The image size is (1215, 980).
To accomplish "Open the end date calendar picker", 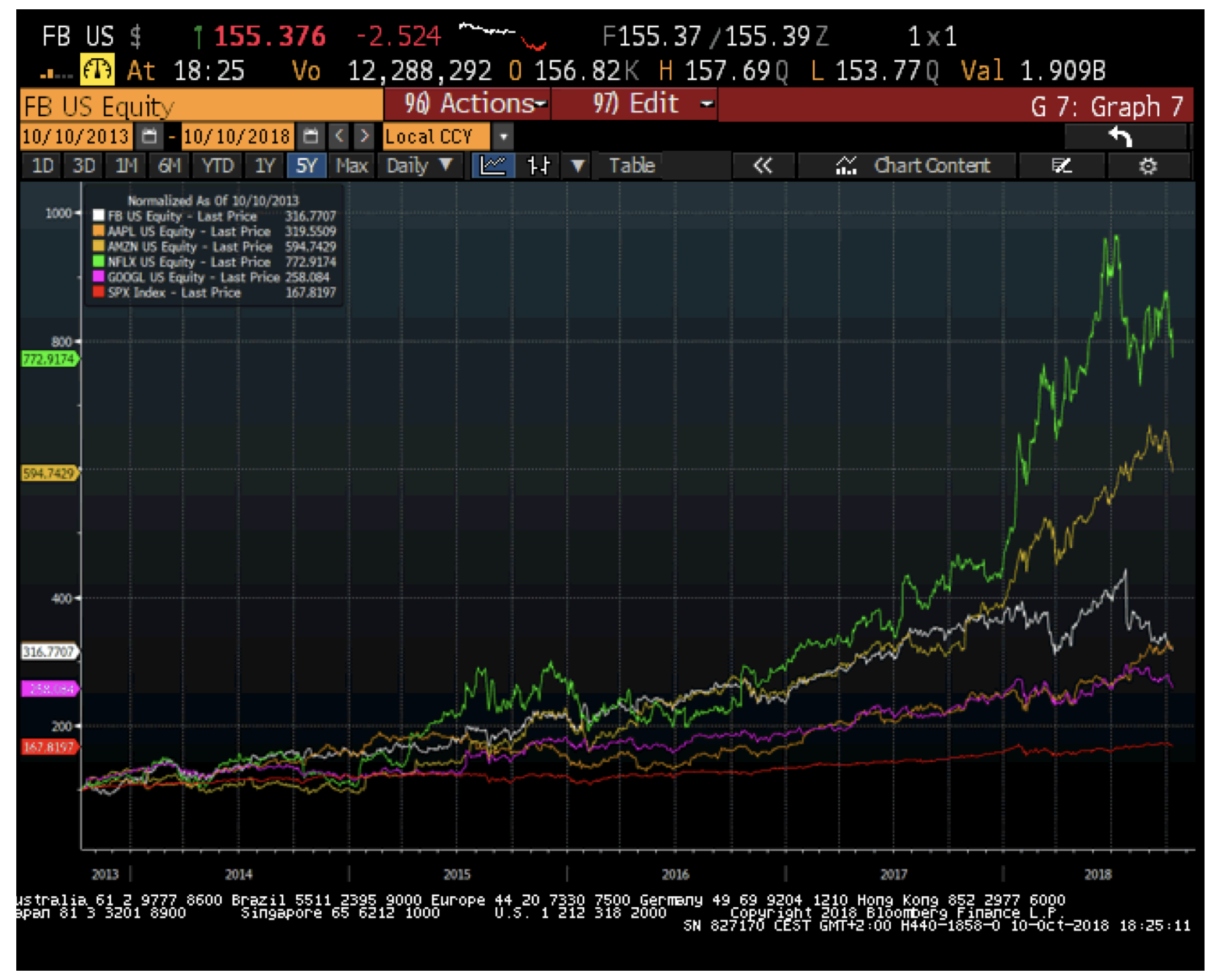I will [311, 137].
